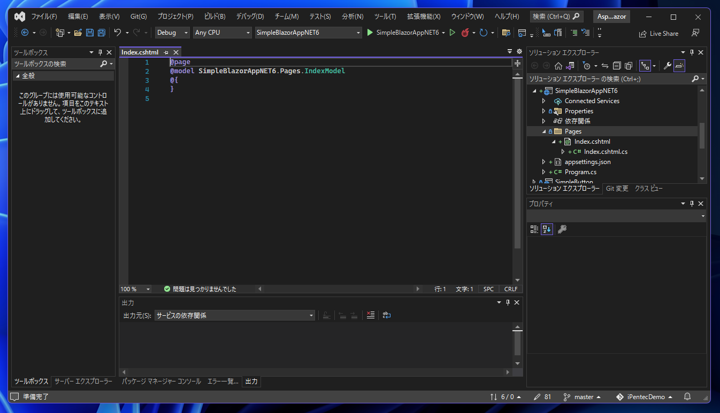Image resolution: width=720 pixels, height=413 pixels.
Task: Click the Clear All icon in Output panel
Action: [x=371, y=315]
